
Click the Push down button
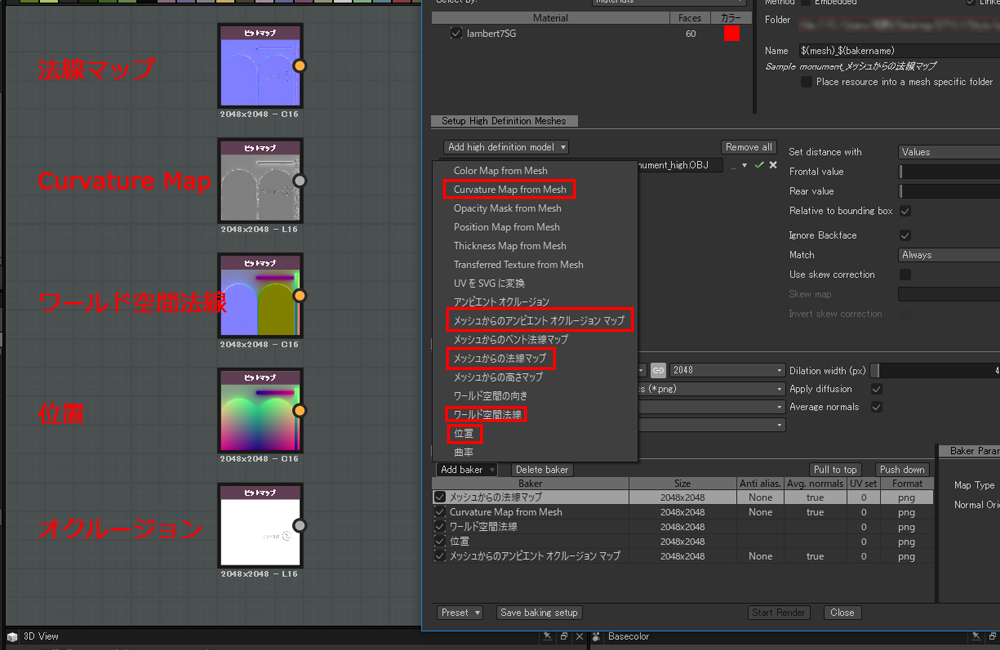pyautogui.click(x=902, y=469)
